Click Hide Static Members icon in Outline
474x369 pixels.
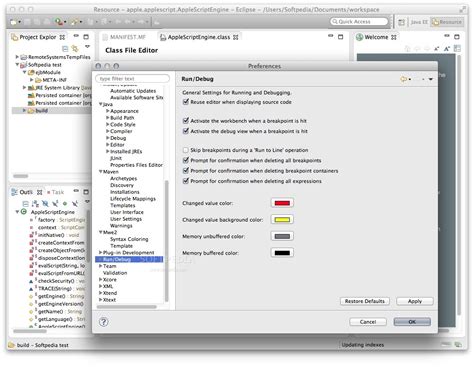click(55, 203)
